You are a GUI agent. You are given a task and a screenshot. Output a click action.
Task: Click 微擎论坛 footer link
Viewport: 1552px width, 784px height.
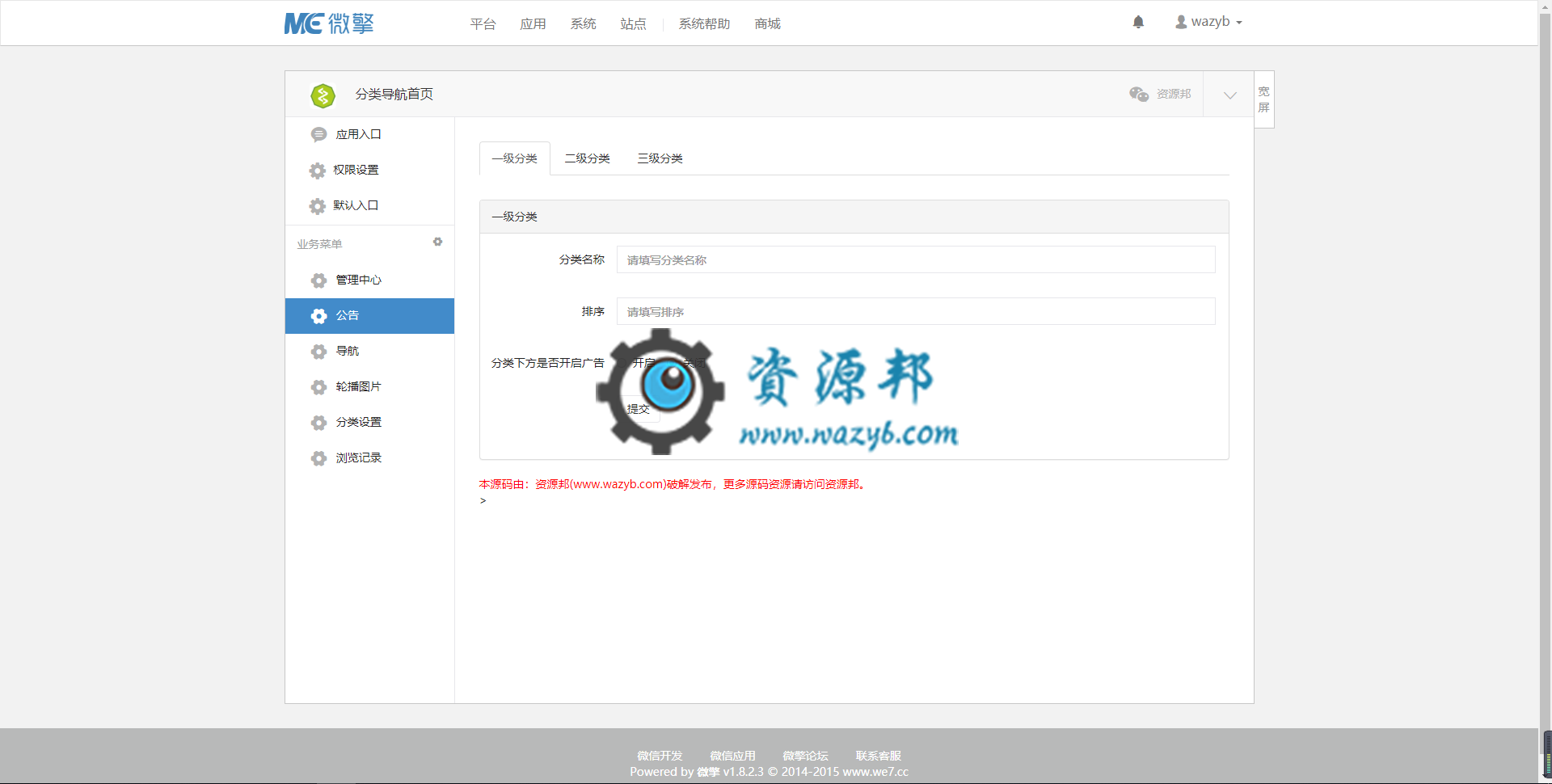(805, 756)
